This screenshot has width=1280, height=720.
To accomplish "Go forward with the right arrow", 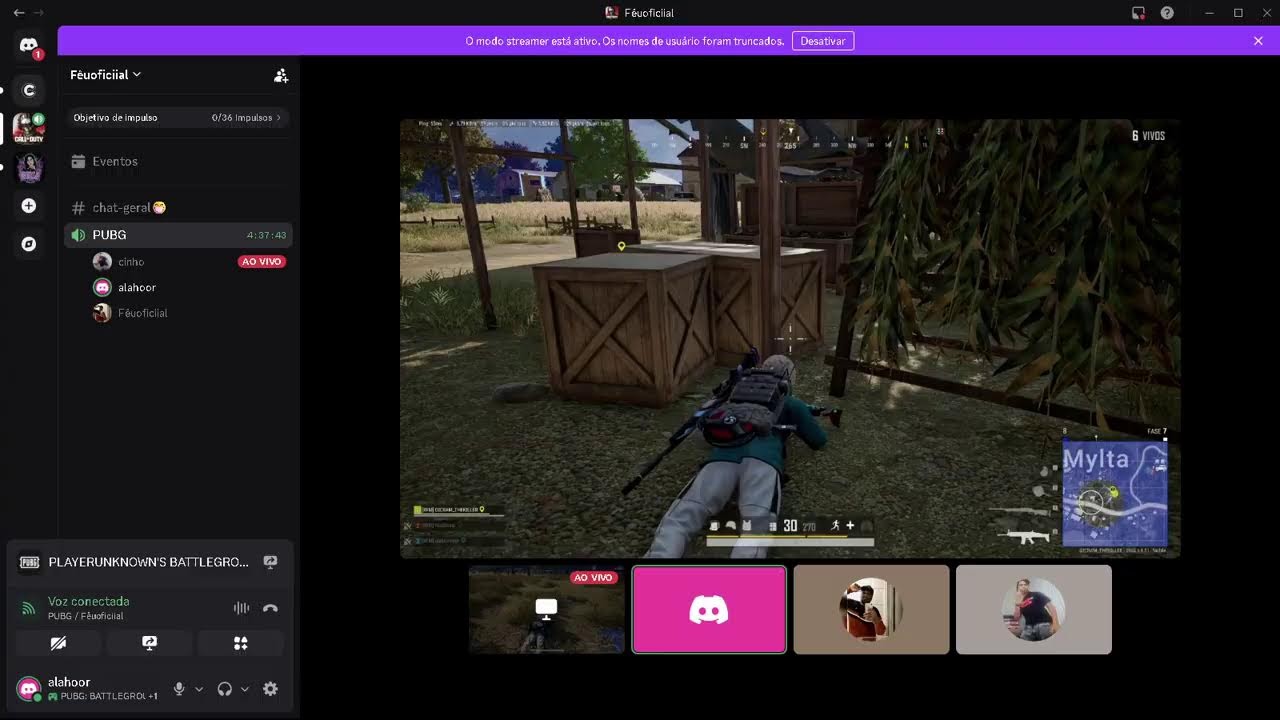I will coord(39,13).
